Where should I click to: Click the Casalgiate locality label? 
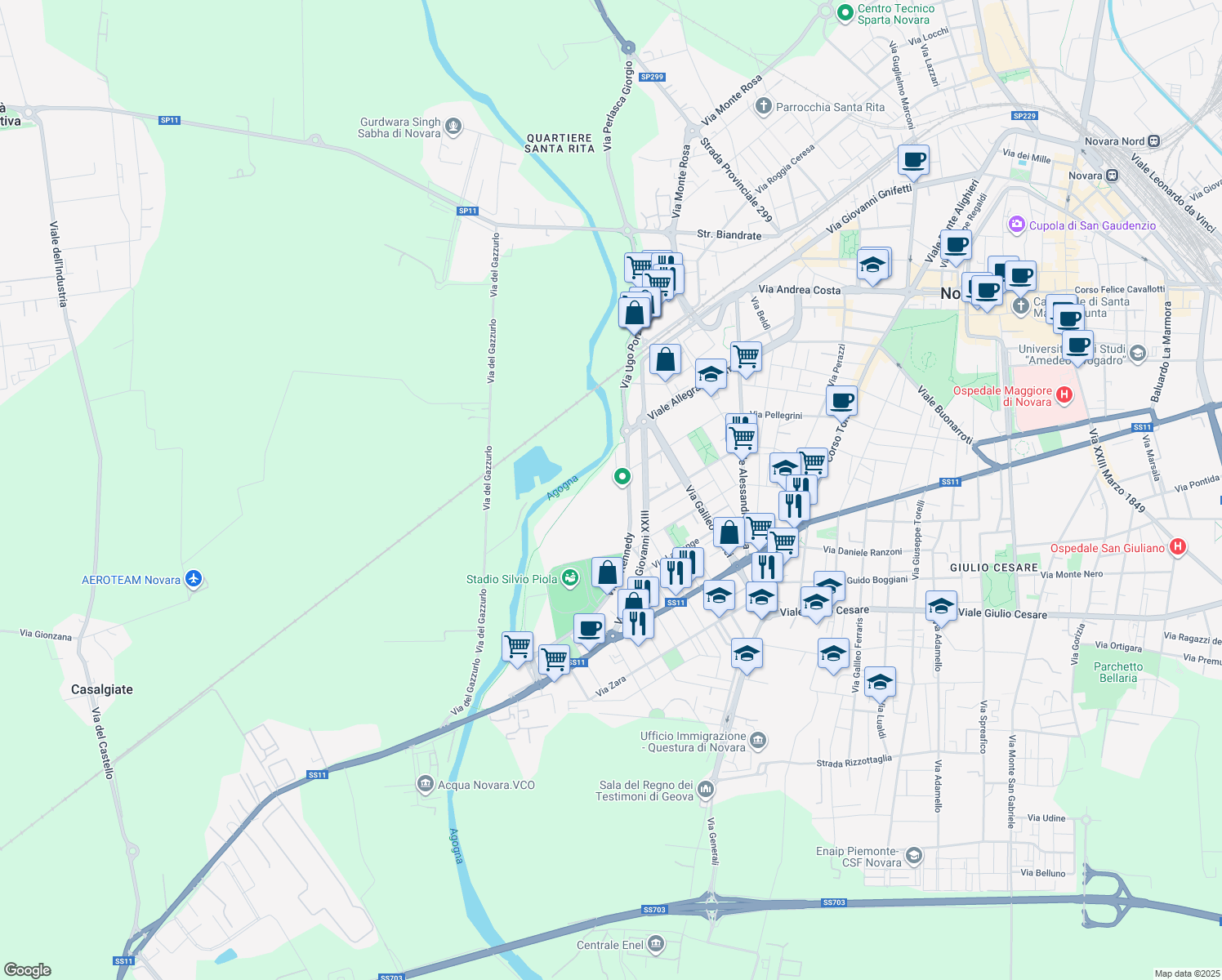pos(102,689)
